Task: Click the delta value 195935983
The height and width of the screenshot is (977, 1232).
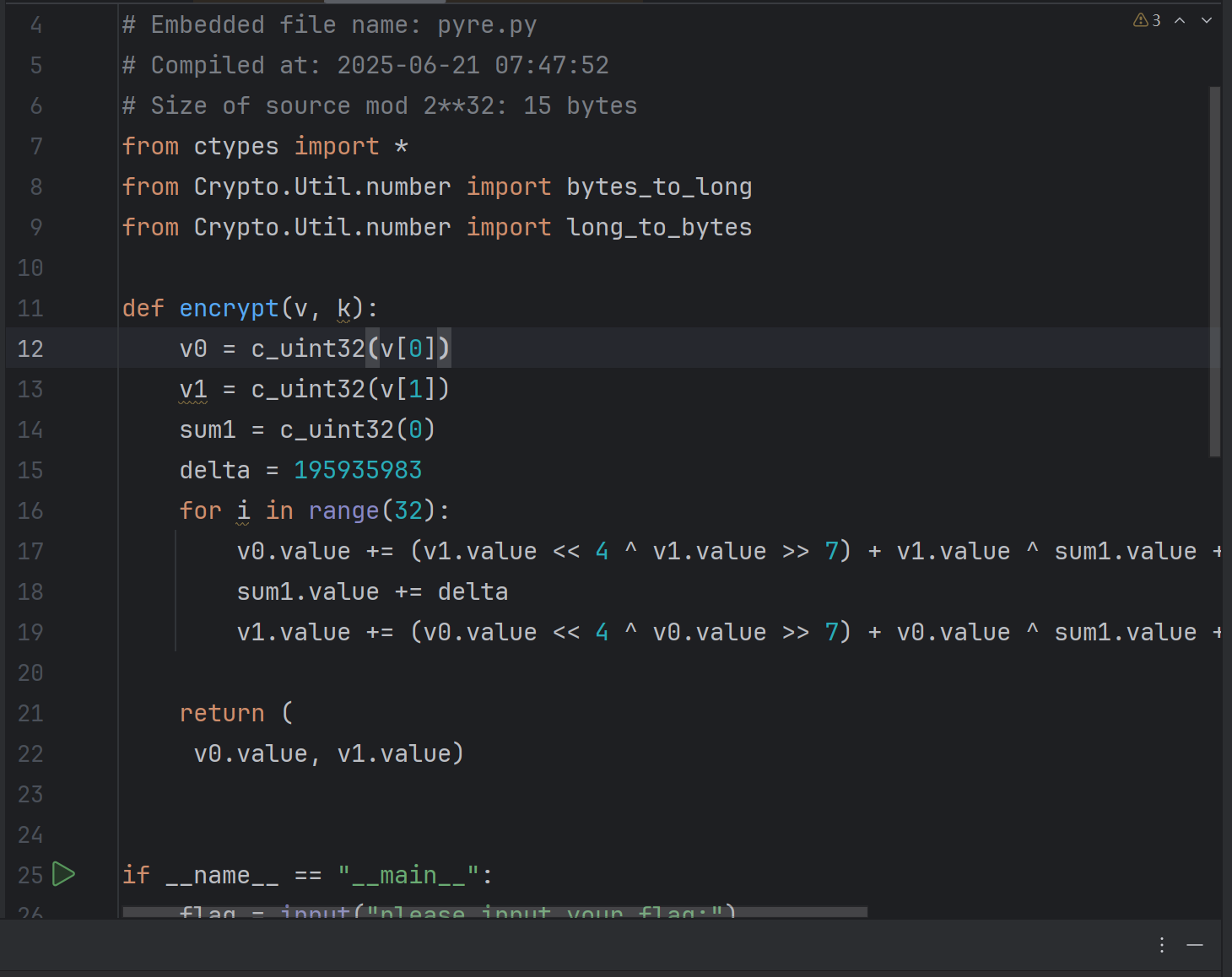Action: click(x=358, y=470)
